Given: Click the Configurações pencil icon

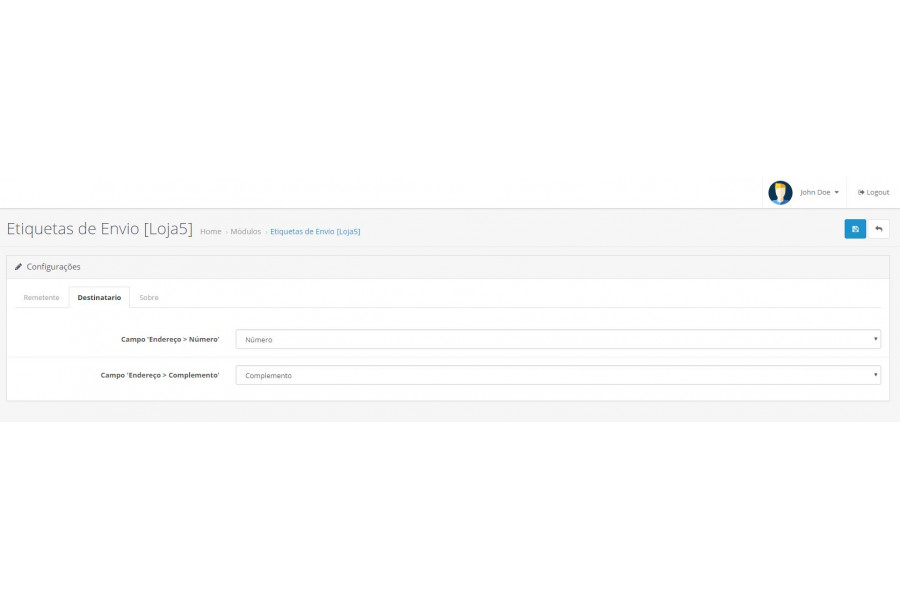Looking at the screenshot, I should tap(18, 267).
